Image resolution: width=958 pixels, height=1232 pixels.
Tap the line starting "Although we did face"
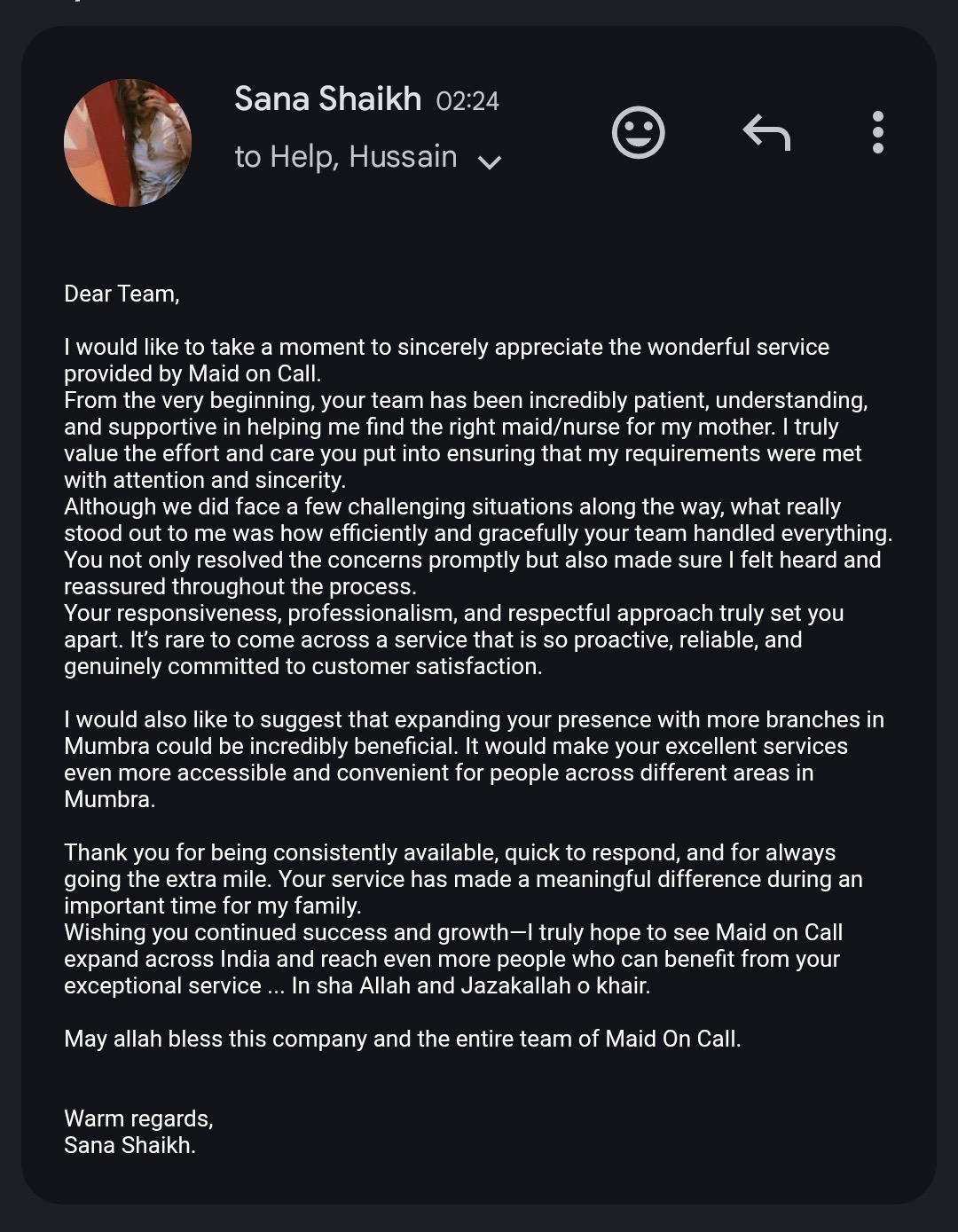pos(452,506)
